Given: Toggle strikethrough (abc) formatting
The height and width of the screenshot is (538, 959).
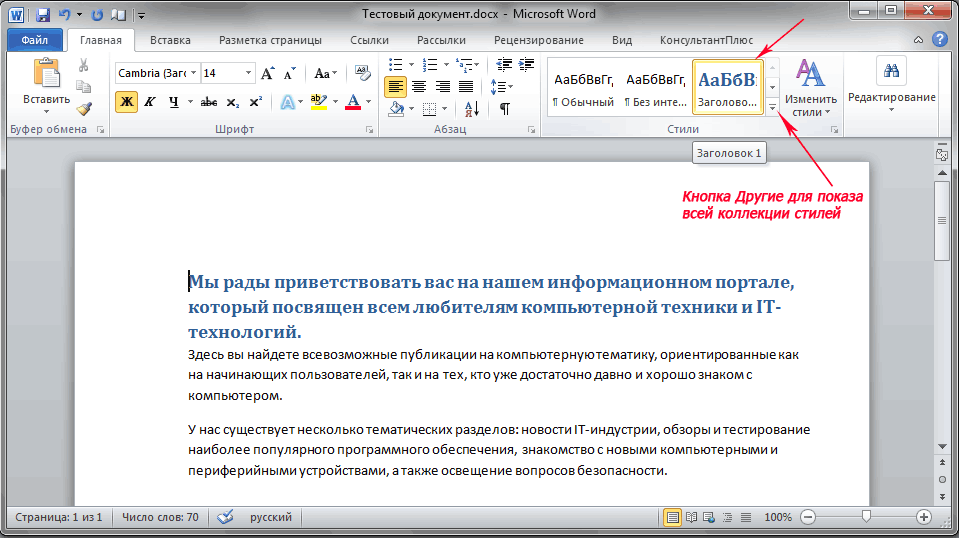Looking at the screenshot, I should point(209,101).
